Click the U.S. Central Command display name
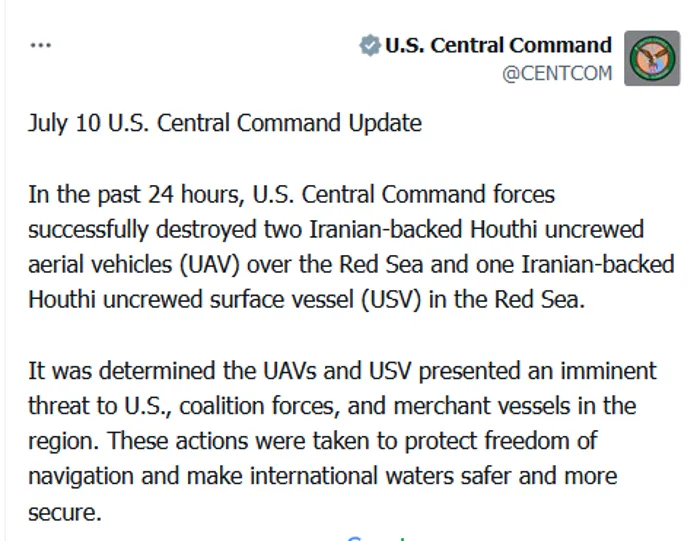This screenshot has height=541, width=700. tap(498, 45)
